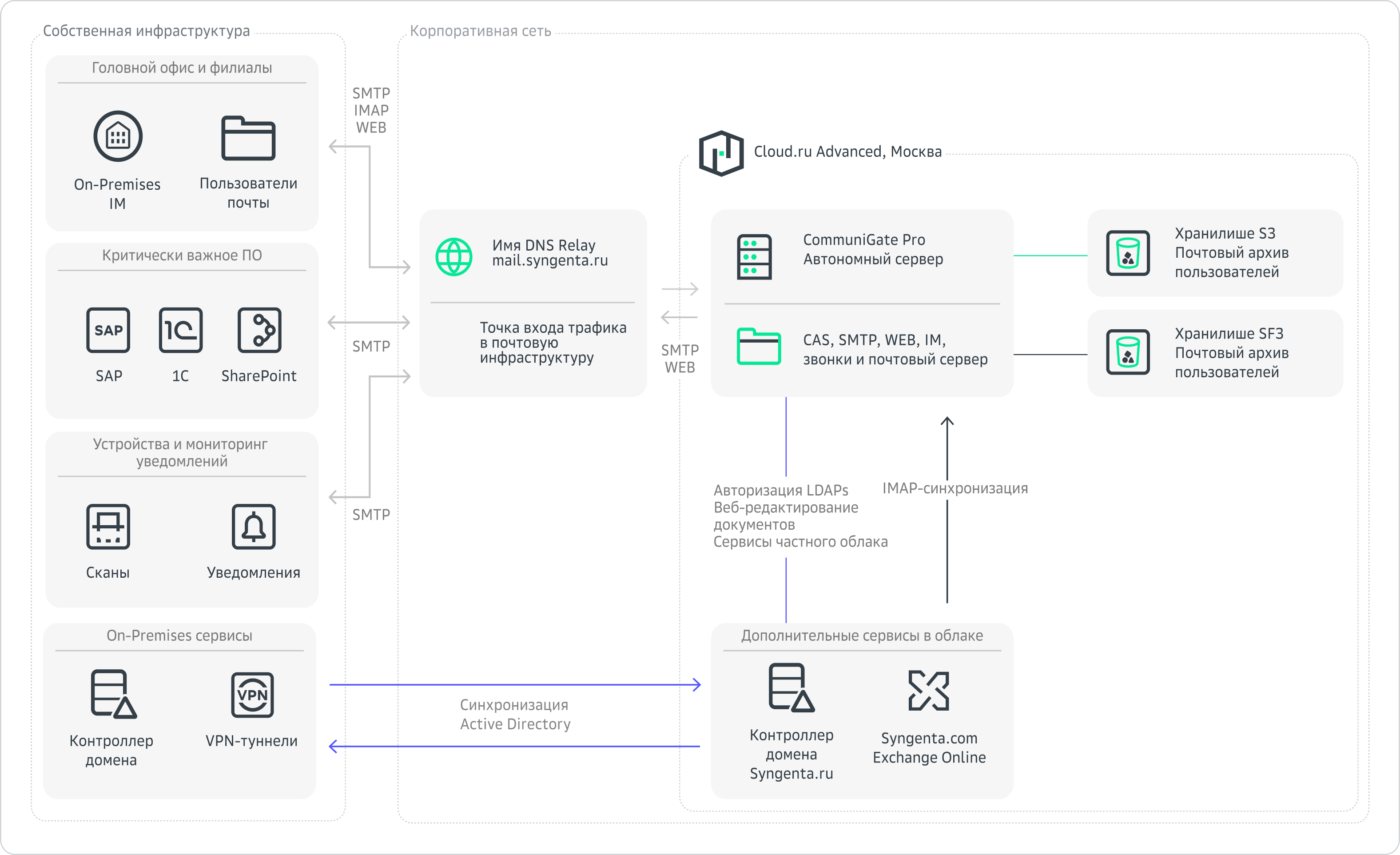Click the mail users folder icon
This screenshot has height=855, width=1400.
click(248, 138)
